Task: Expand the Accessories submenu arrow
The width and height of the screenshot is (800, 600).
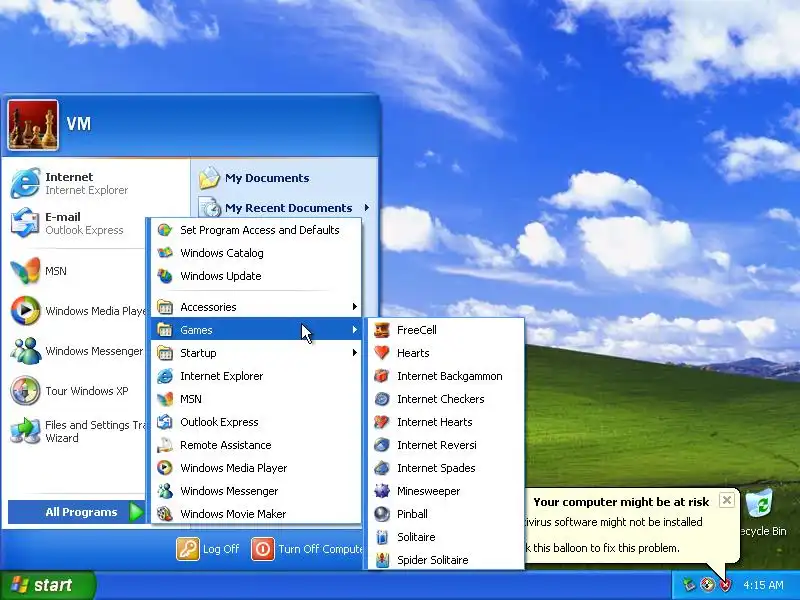Action: [x=355, y=307]
